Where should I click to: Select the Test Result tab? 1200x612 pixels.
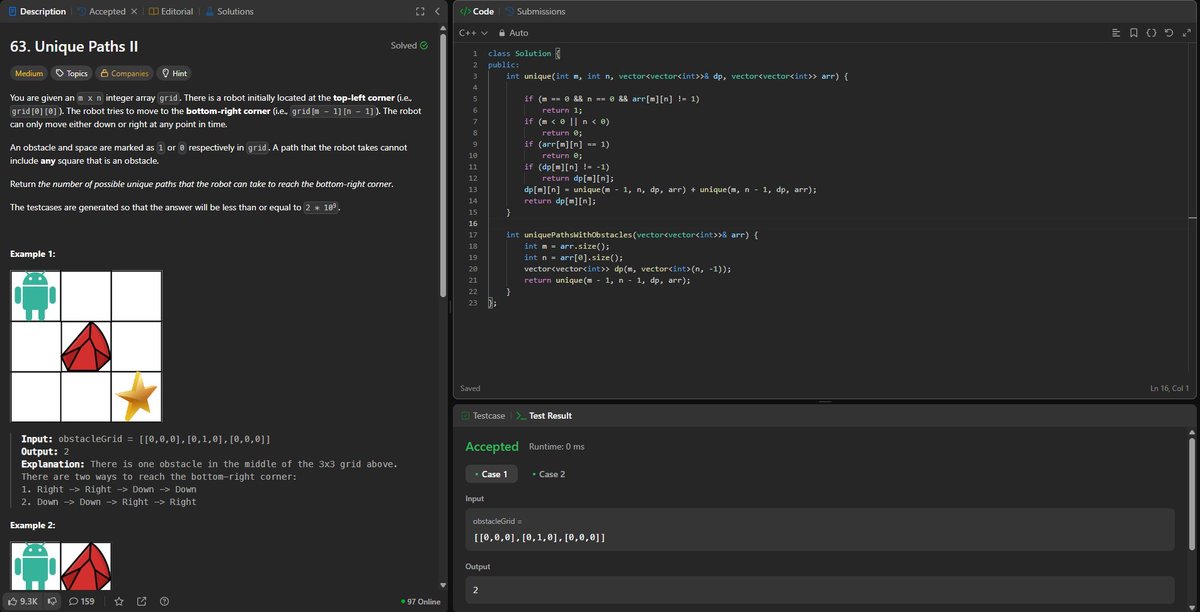pyautogui.click(x=543, y=415)
